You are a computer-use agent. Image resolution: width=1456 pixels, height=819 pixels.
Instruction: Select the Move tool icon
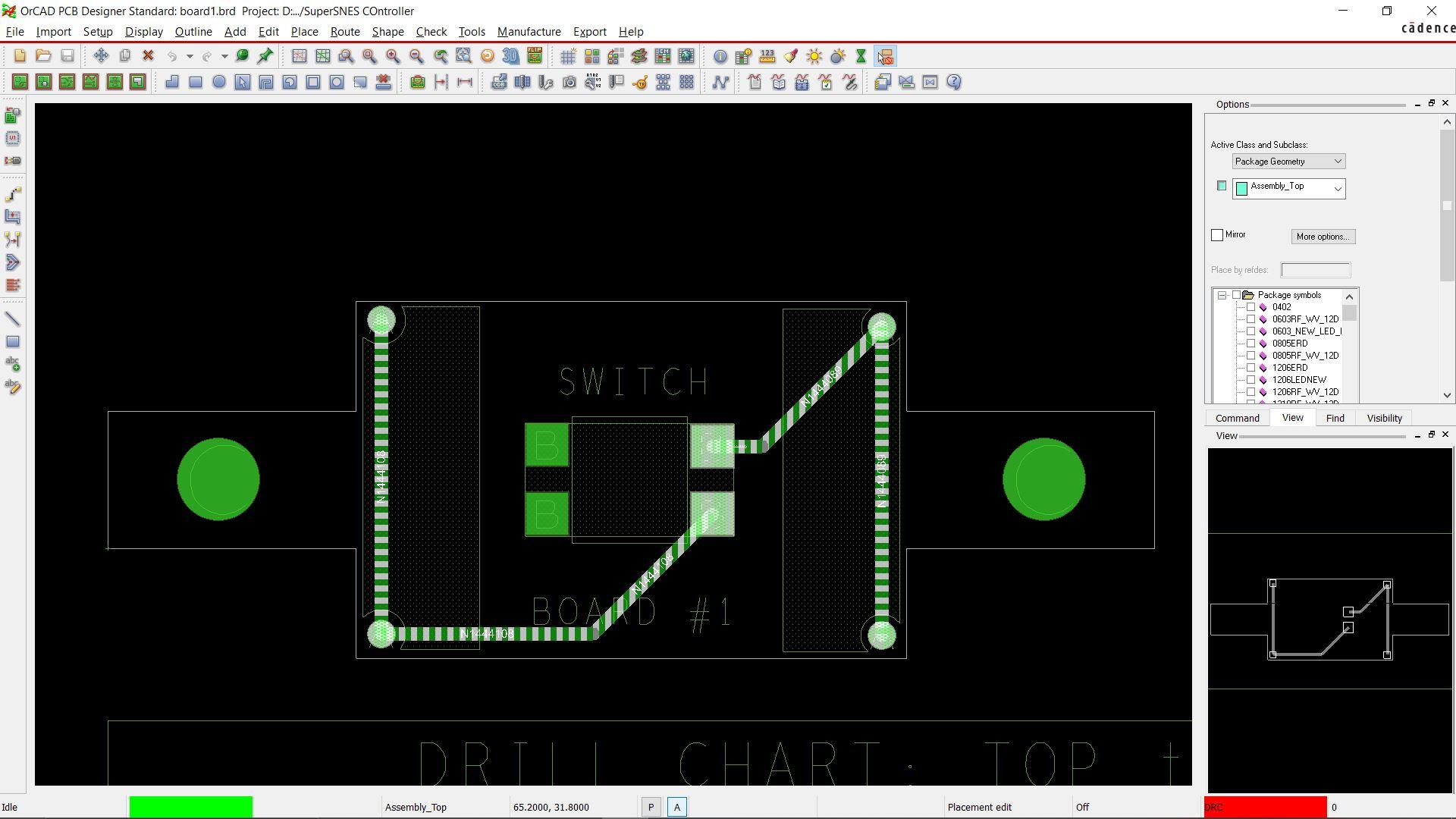coord(101,56)
